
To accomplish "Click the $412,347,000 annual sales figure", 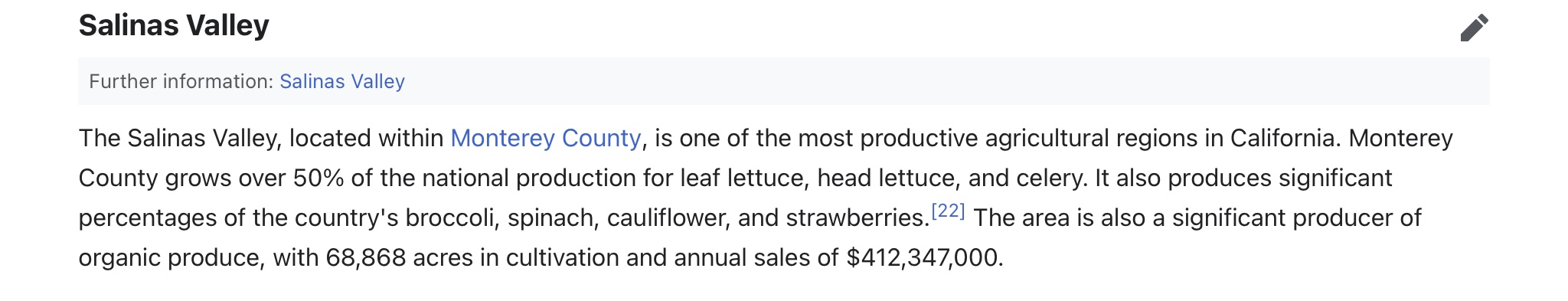I will 923,257.
